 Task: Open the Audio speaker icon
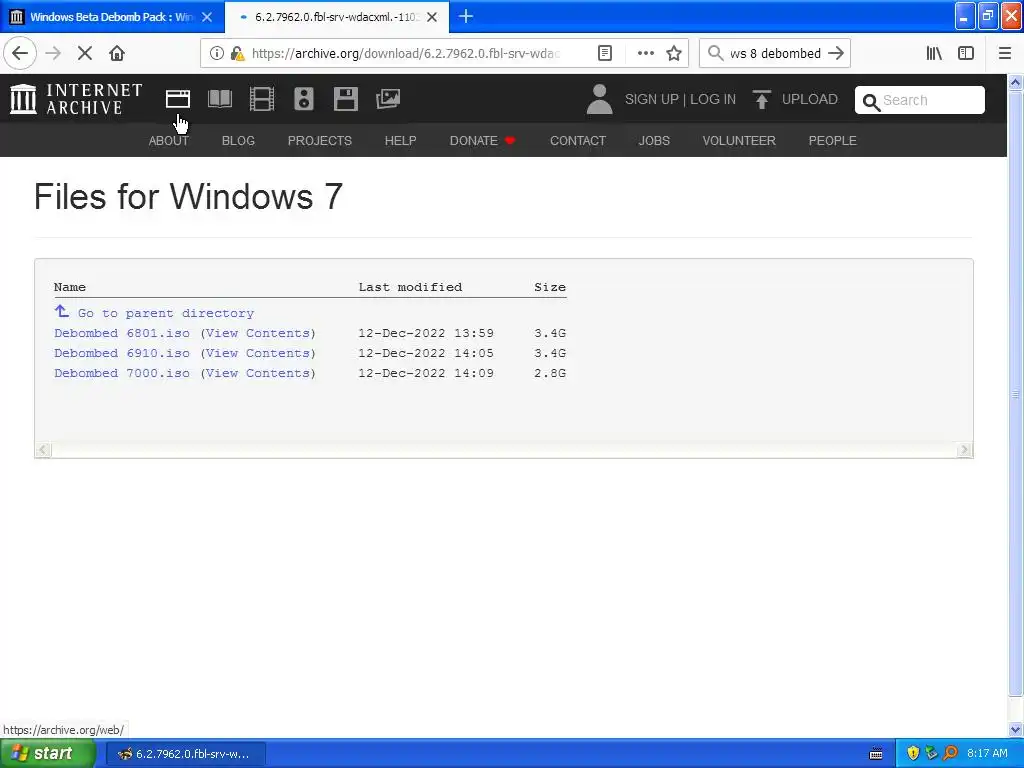(x=304, y=99)
